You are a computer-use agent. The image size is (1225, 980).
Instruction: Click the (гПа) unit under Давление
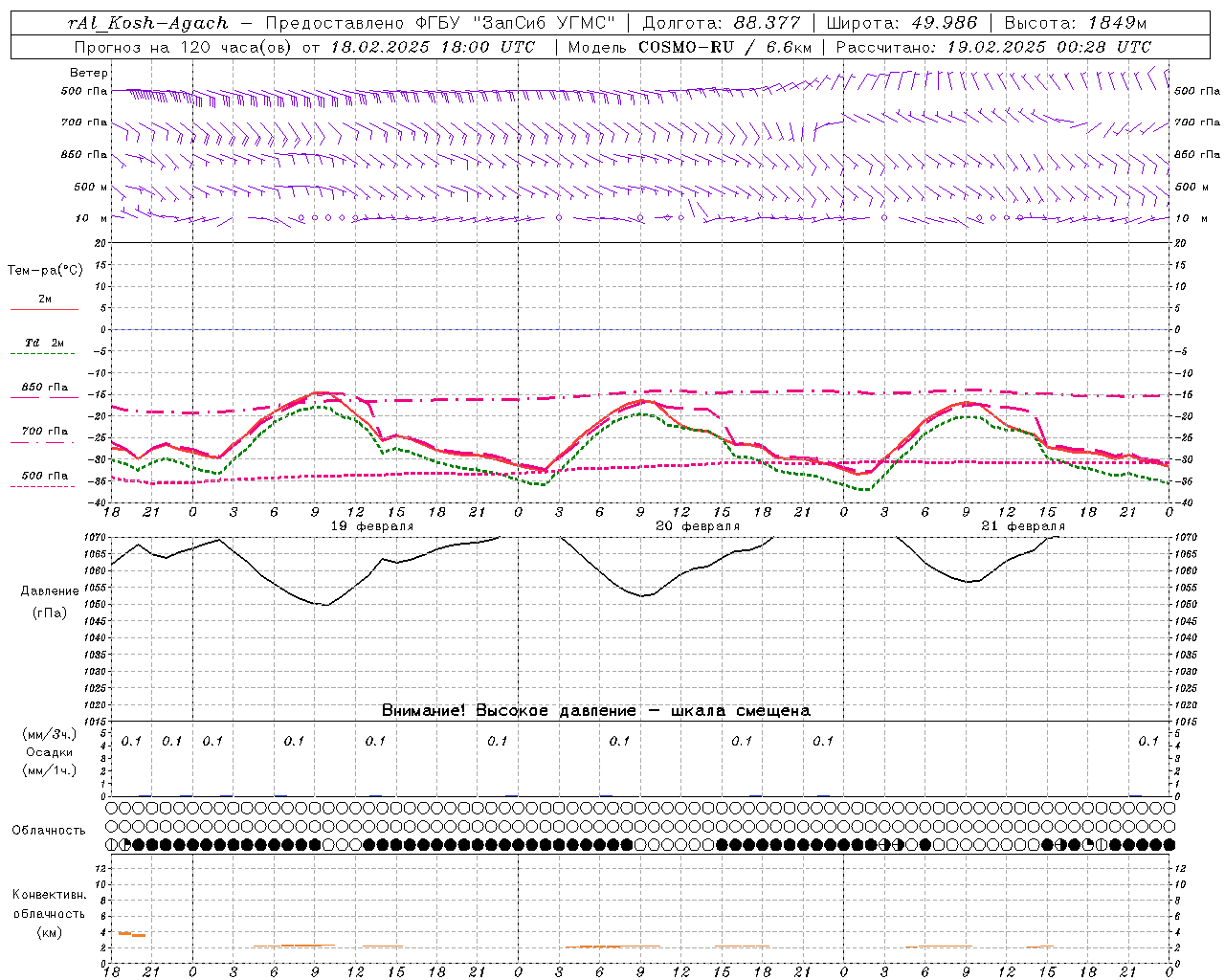[50, 612]
